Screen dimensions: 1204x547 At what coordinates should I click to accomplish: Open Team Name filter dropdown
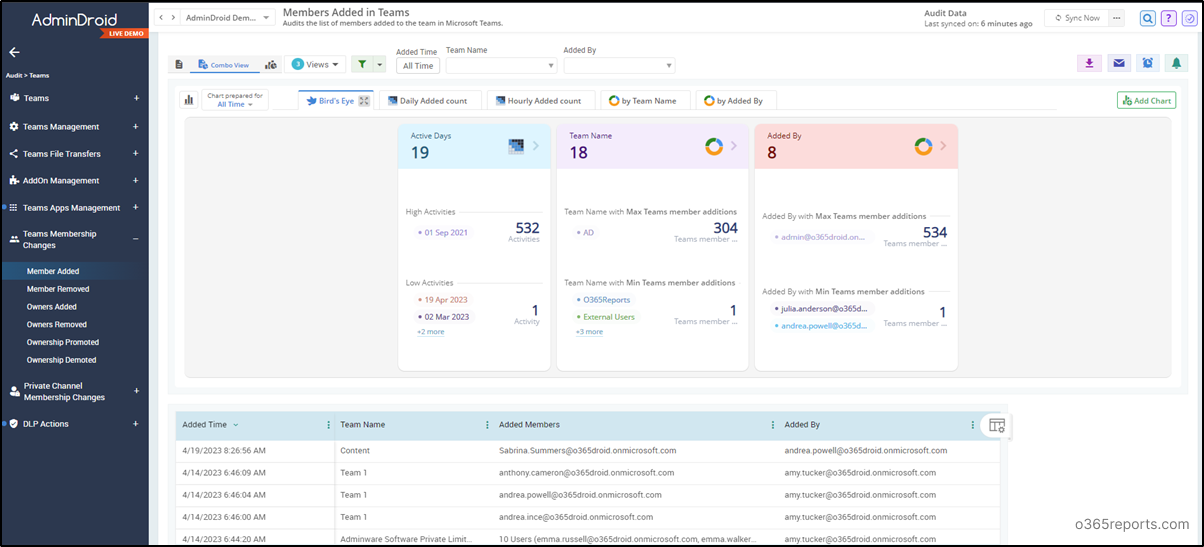point(501,65)
